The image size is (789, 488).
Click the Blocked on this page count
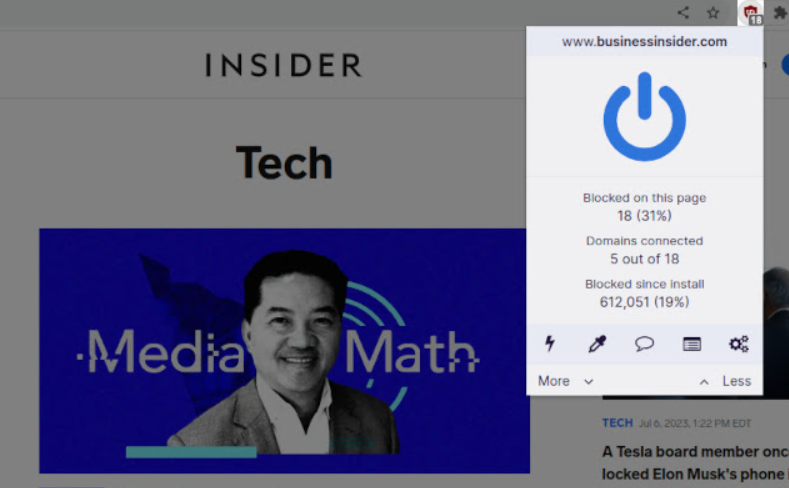click(644, 216)
